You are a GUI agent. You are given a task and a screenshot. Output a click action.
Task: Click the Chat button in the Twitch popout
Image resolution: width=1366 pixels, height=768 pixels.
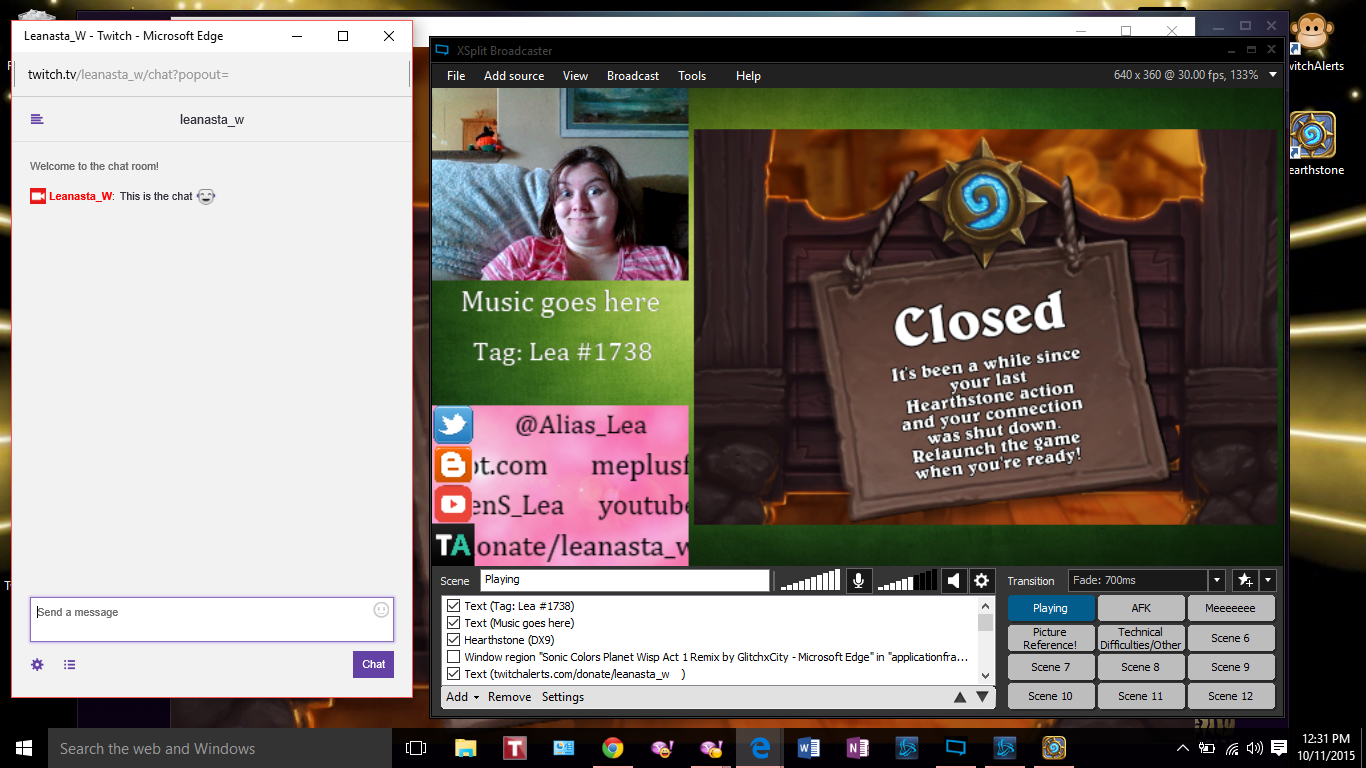[372, 664]
